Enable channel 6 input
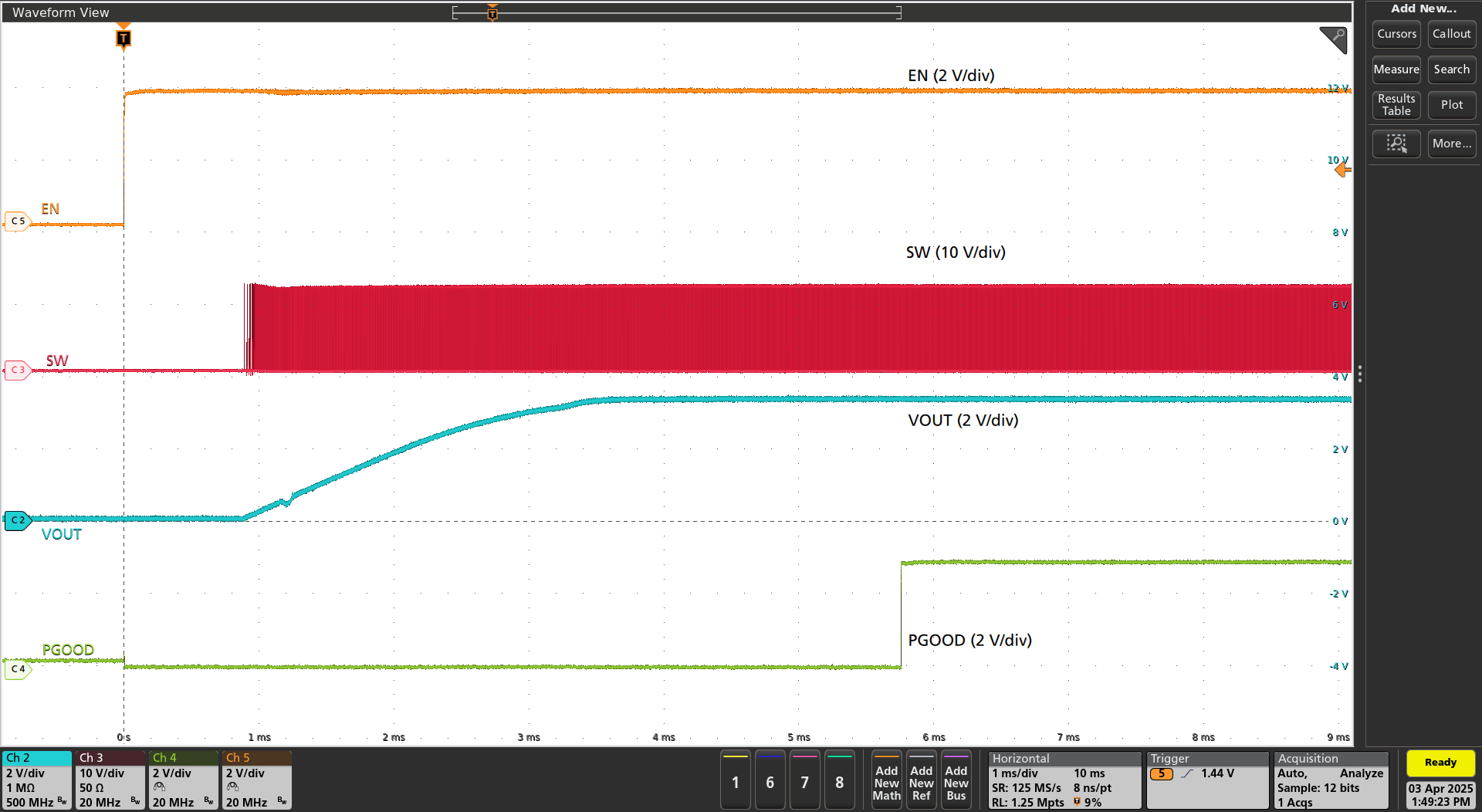Viewport: 1482px width, 812px height. (x=770, y=782)
